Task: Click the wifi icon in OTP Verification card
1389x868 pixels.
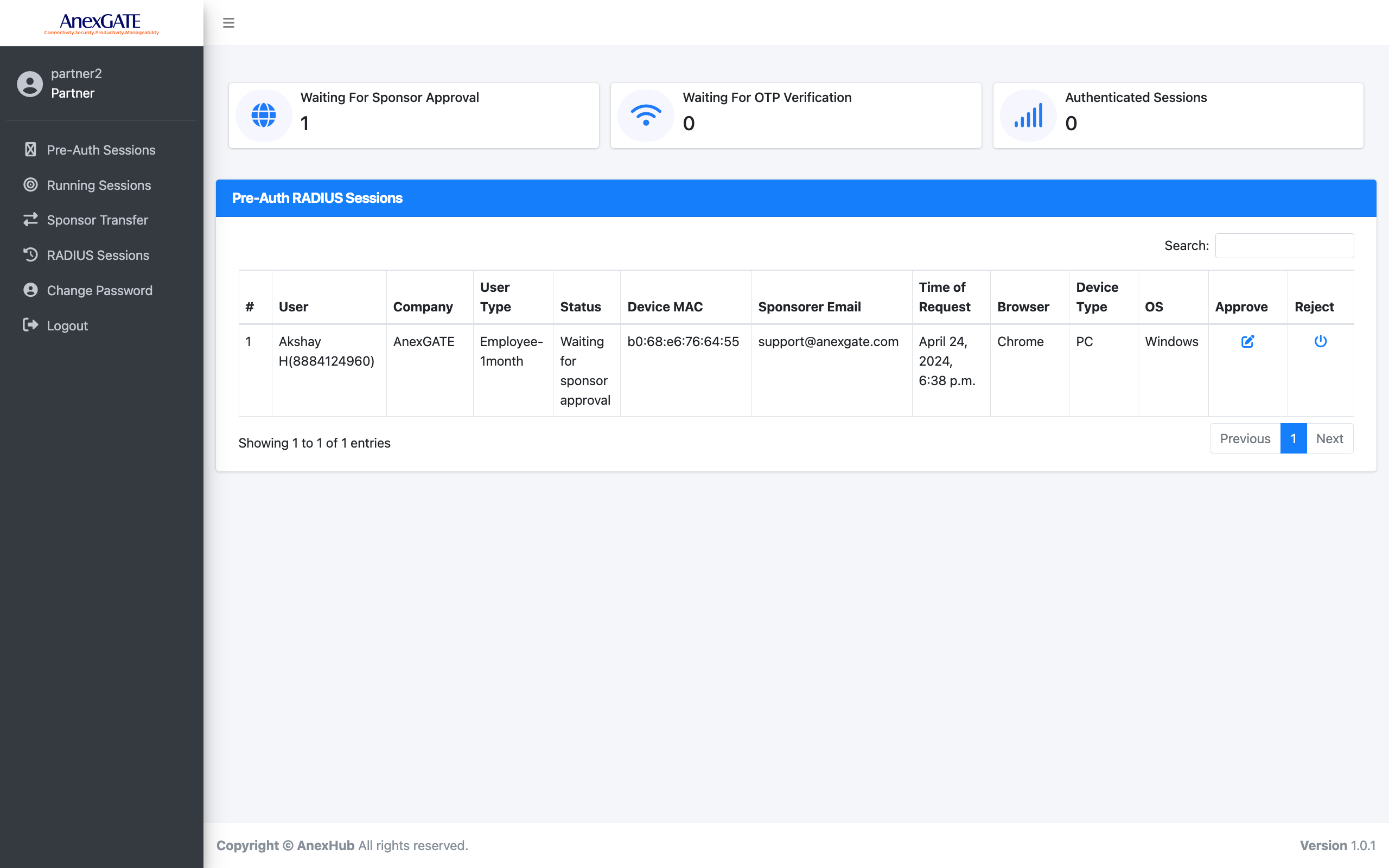Action: (646, 116)
